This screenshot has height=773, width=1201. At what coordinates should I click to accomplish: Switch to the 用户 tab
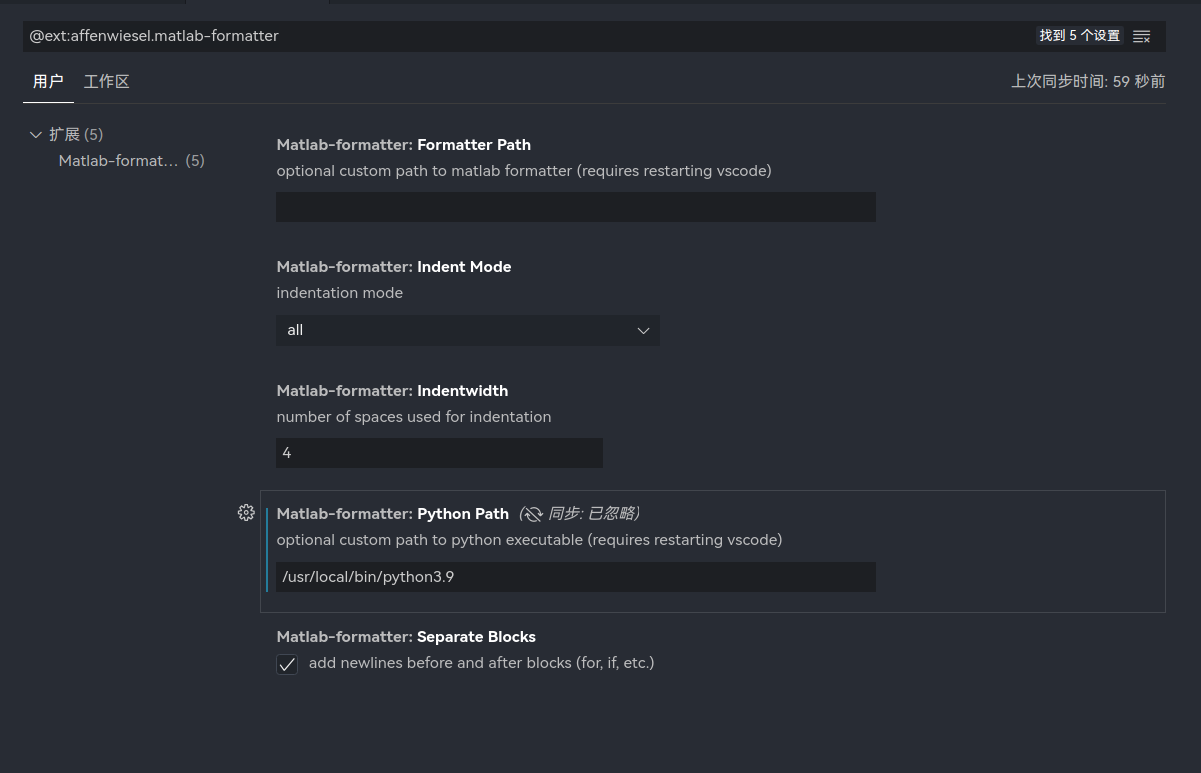(48, 82)
